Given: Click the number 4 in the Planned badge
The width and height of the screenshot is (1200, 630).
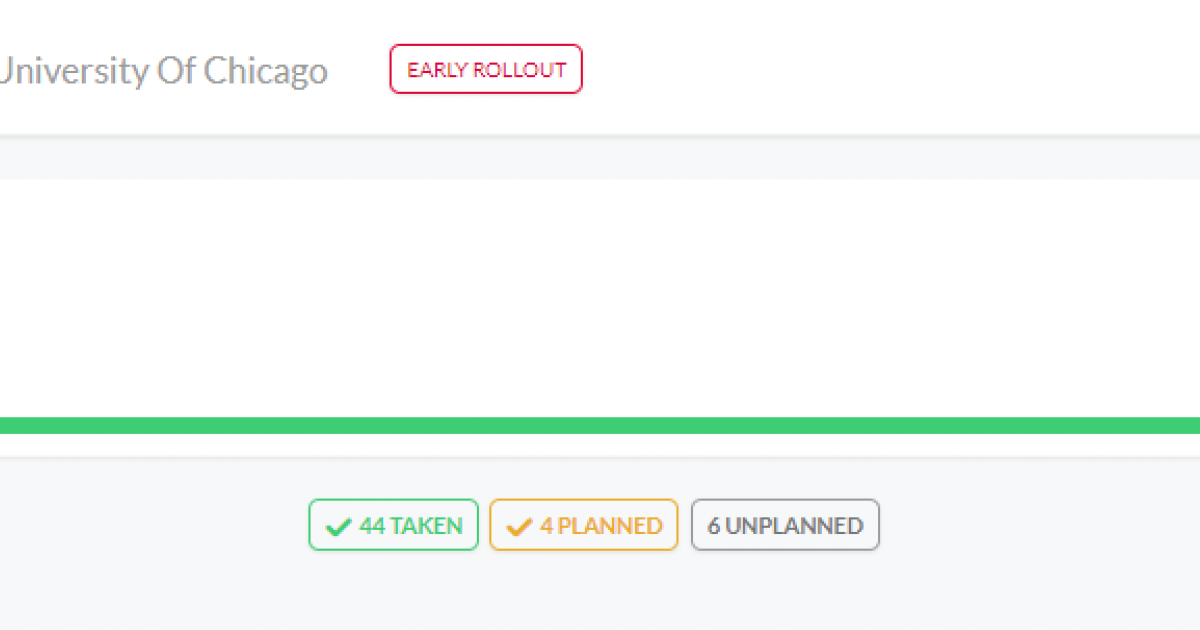Looking at the screenshot, I should 546,525.
